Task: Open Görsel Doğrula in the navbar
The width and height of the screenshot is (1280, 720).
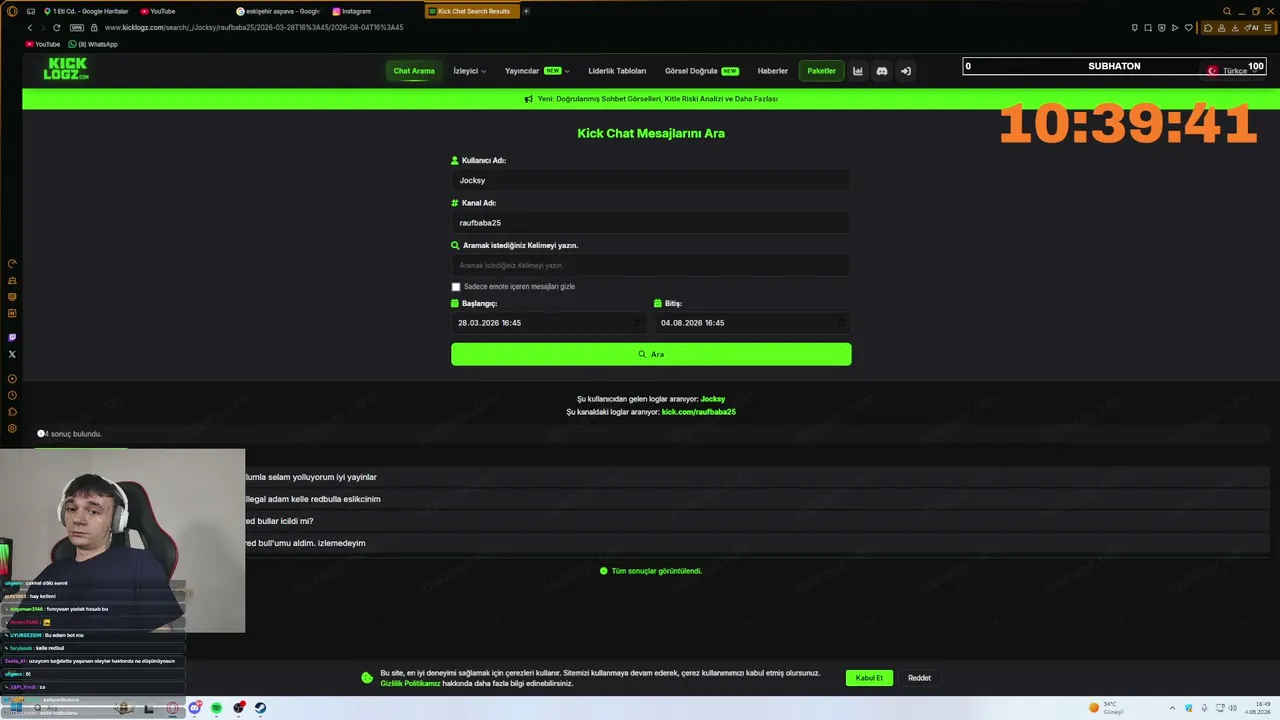Action: coord(701,71)
